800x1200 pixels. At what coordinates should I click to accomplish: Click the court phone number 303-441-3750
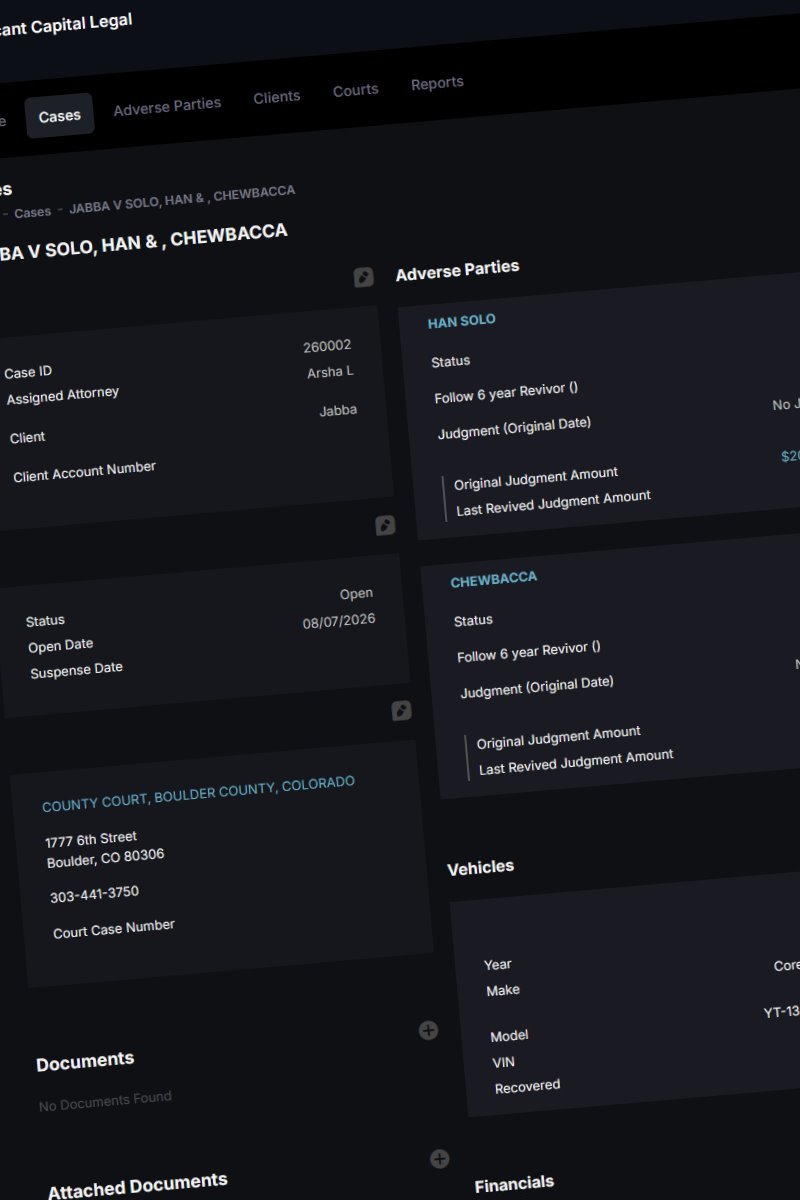pyautogui.click(x=94, y=894)
